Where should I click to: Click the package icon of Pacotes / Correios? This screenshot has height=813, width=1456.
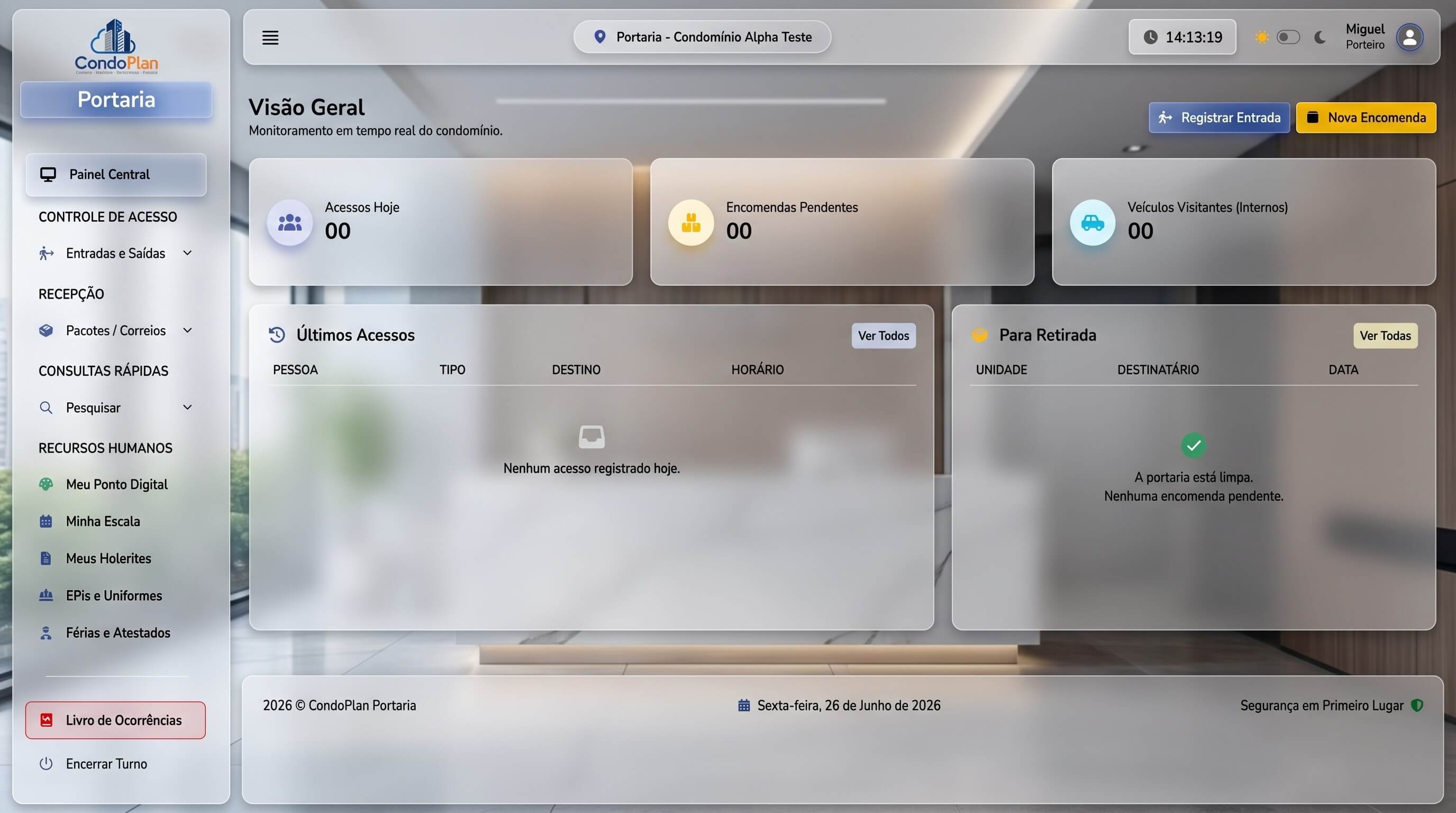pos(46,330)
